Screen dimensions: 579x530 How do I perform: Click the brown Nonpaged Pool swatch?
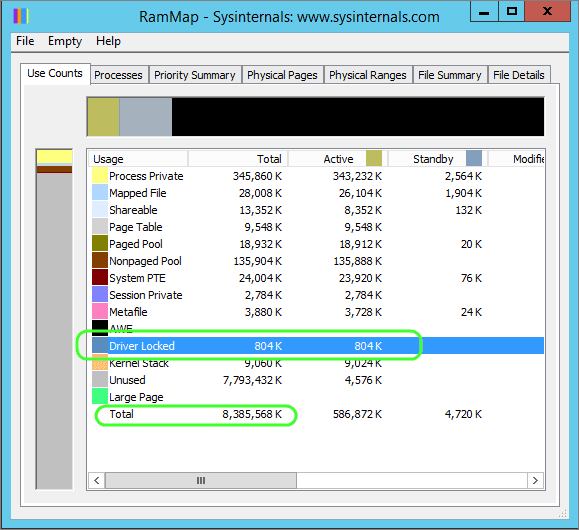[100, 260]
